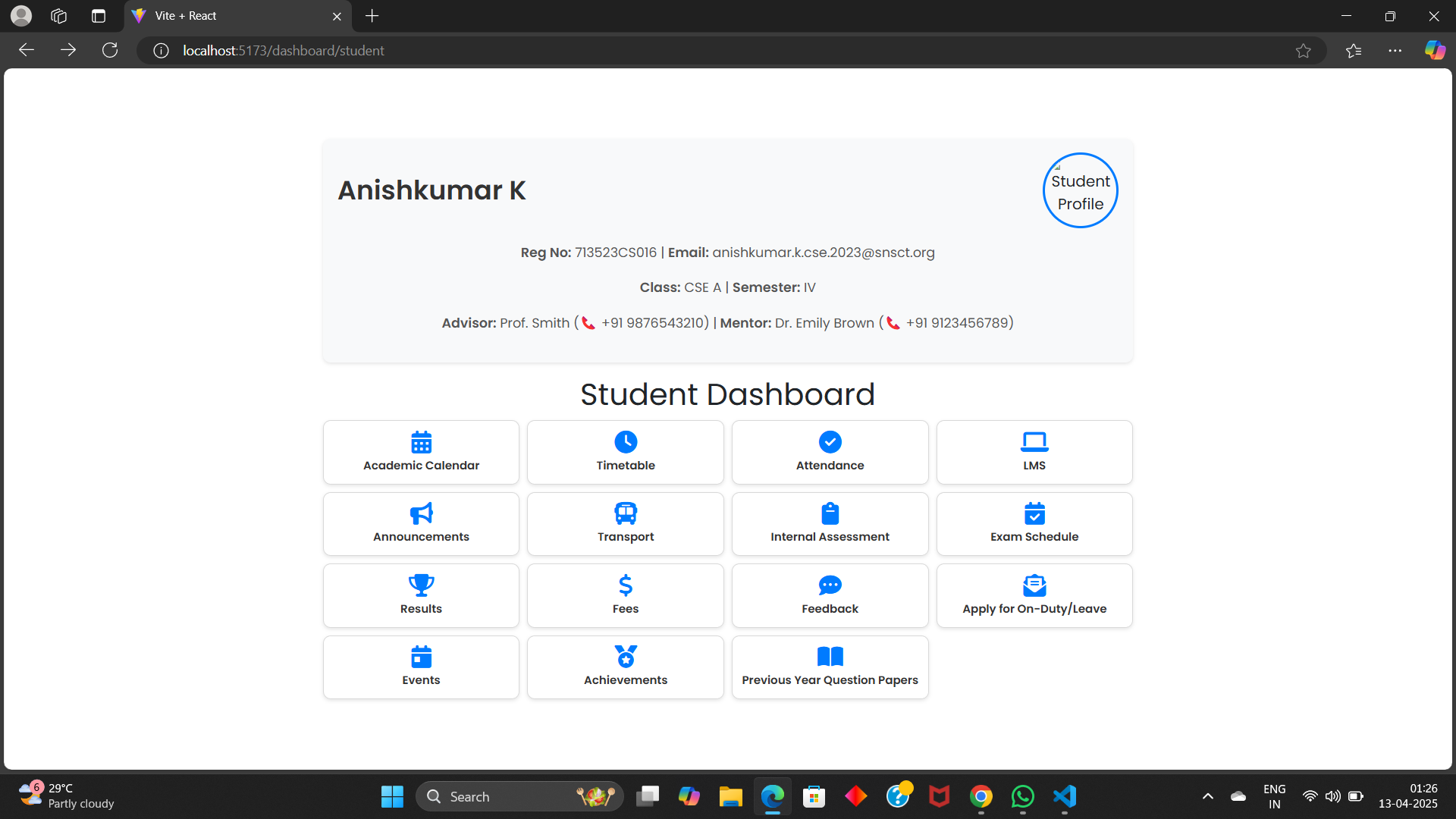Image resolution: width=1456 pixels, height=819 pixels.
Task: Open Announcements megaphone icon
Action: coord(421,513)
